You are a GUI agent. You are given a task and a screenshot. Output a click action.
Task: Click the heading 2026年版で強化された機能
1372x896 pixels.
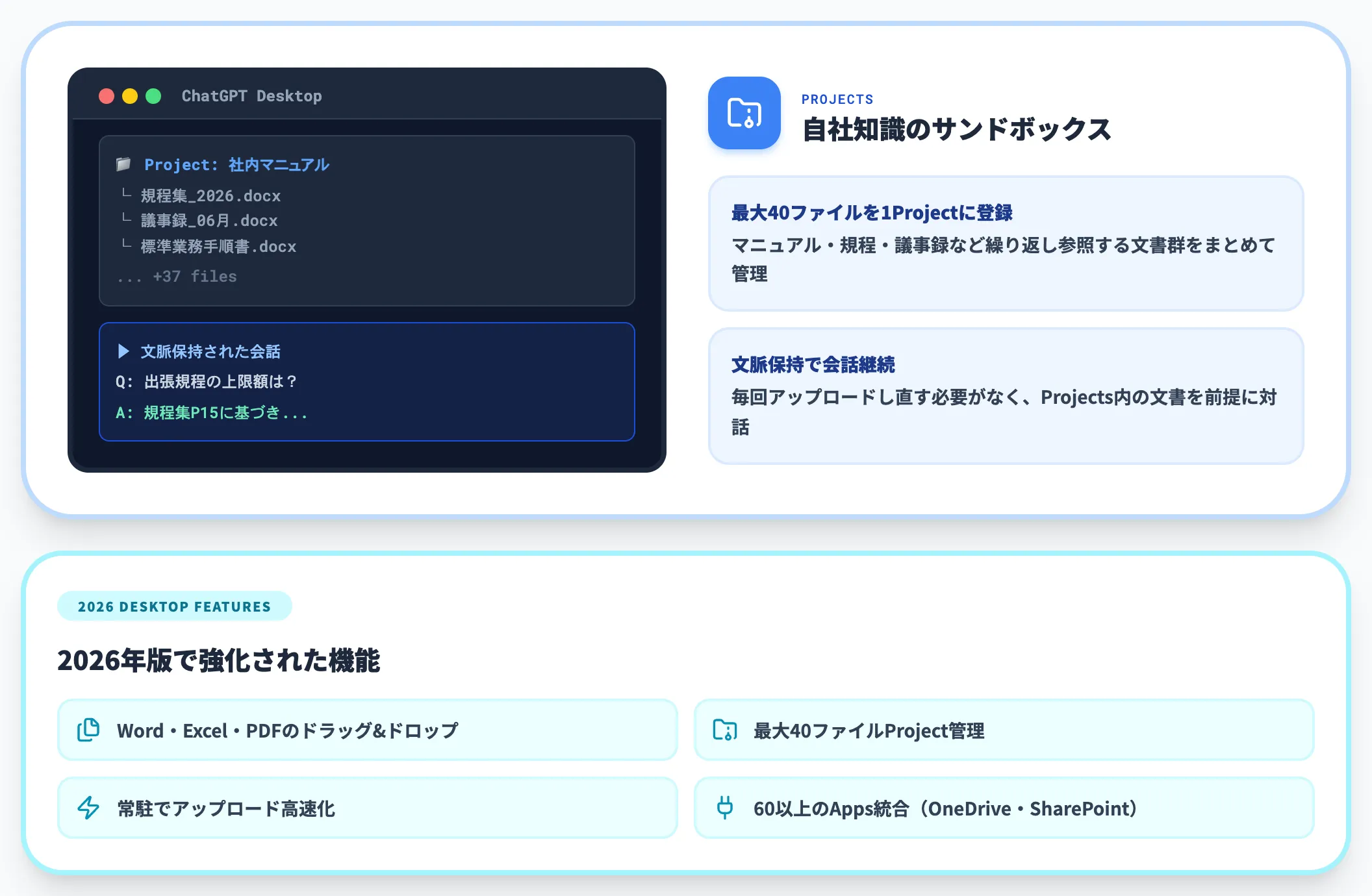coord(219,660)
